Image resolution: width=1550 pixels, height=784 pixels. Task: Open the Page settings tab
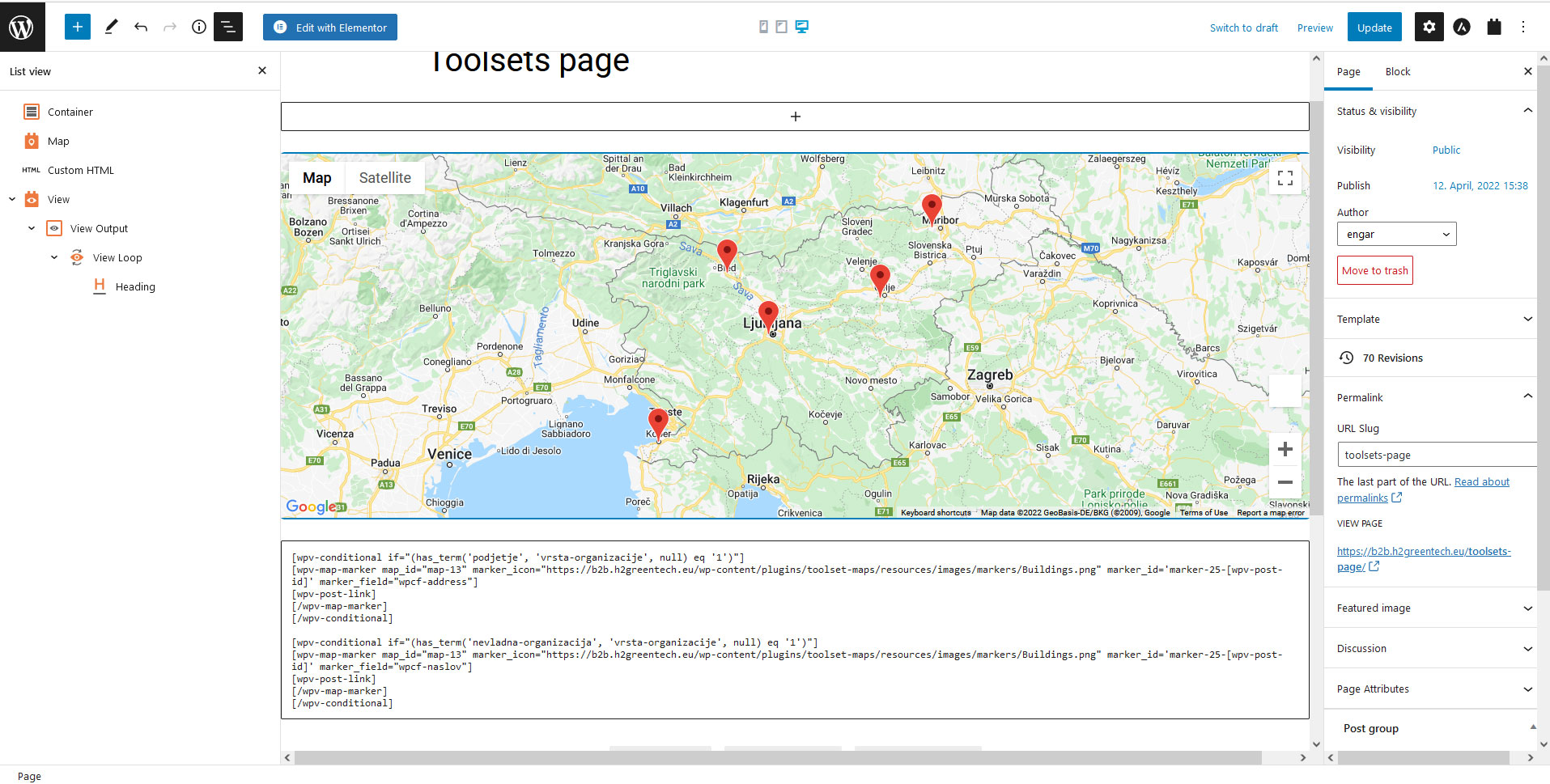(1348, 71)
